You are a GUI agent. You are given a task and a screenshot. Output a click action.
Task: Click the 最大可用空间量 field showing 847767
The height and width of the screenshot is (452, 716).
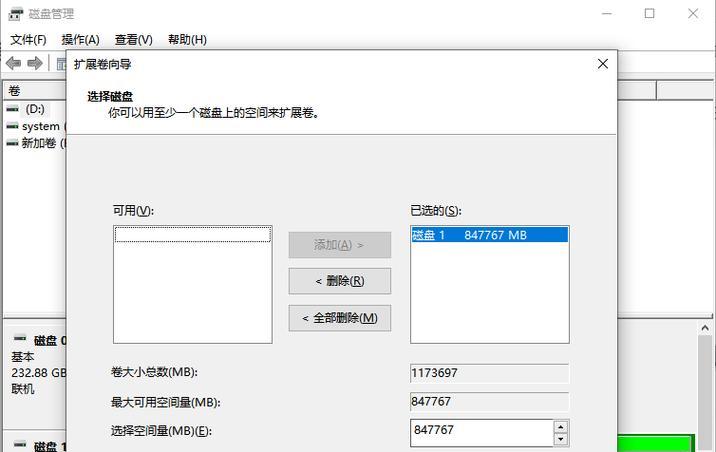pos(490,402)
